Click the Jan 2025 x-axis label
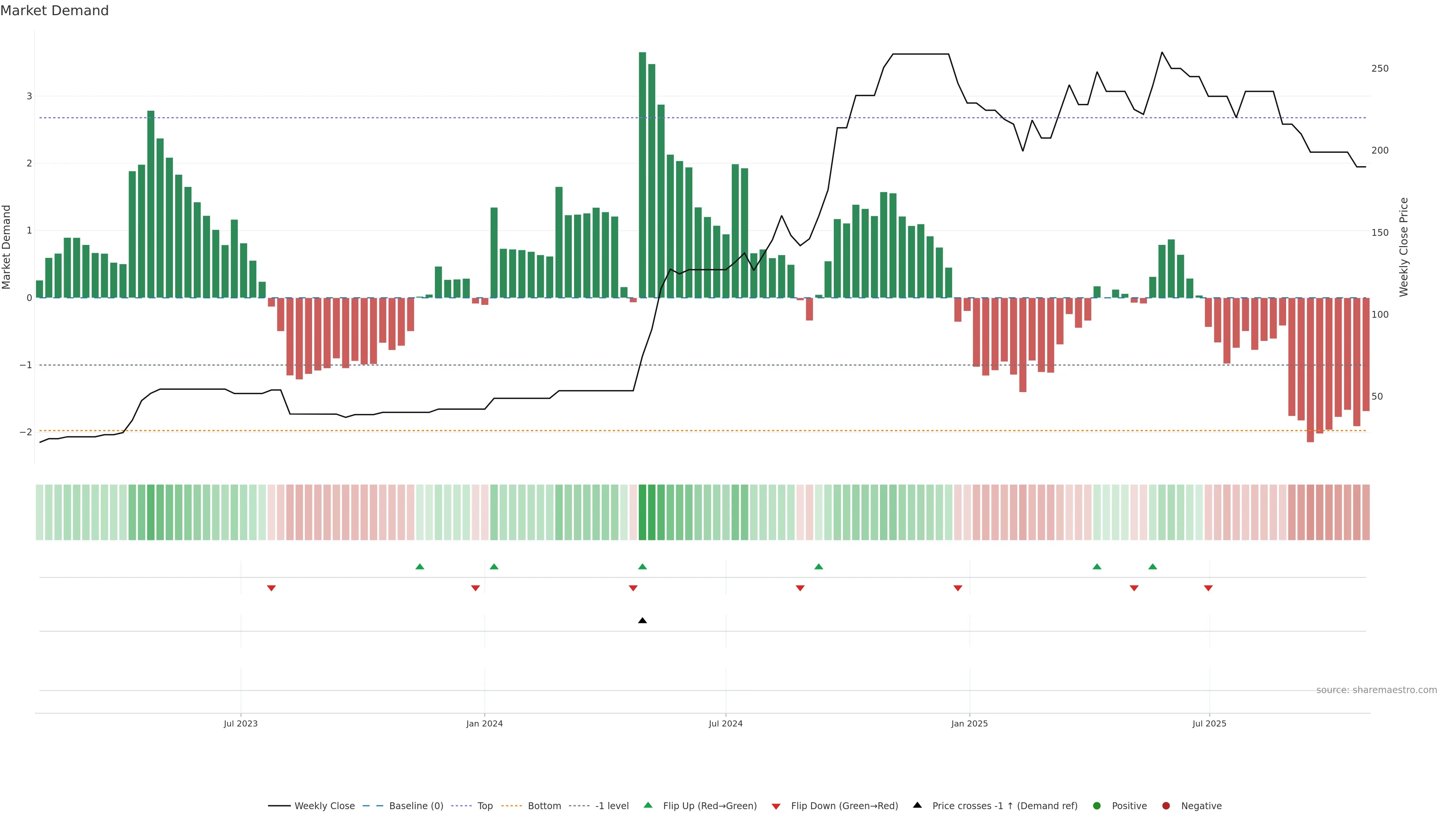1456x819 pixels. pyautogui.click(x=970, y=723)
